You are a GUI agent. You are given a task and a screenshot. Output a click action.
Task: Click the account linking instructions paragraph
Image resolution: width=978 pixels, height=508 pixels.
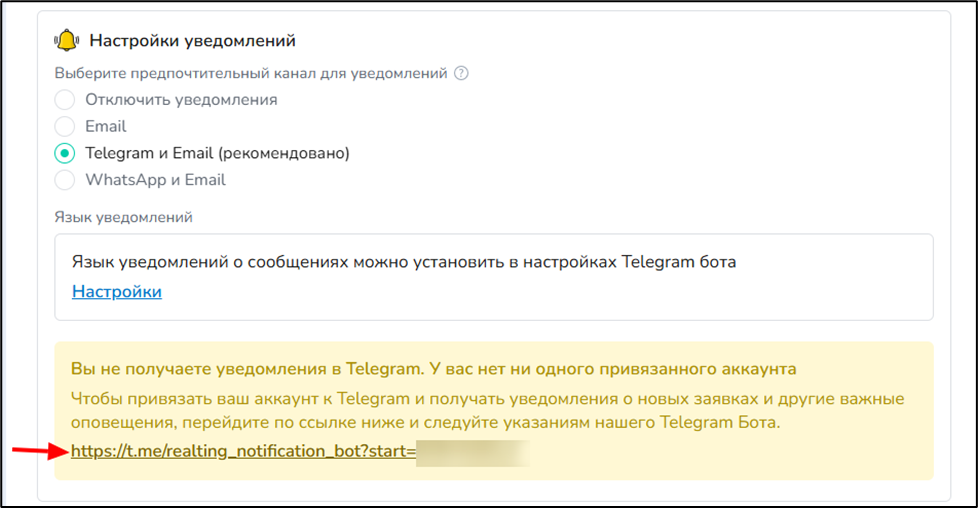click(x=487, y=411)
